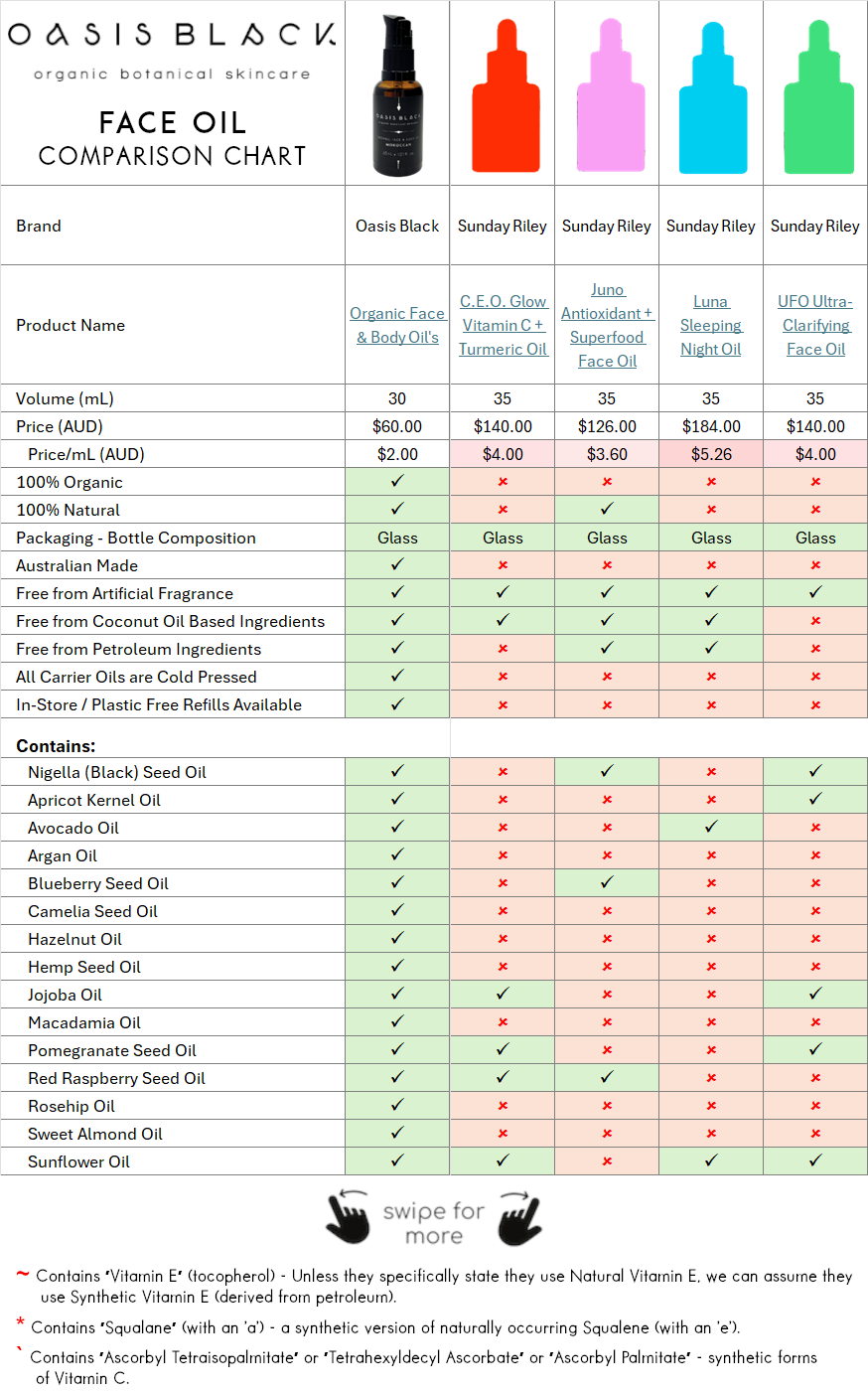Click 'Free from Coconut Oil Based Ingredients' label
Viewport: 868px width, 1391px height.
click(170, 621)
